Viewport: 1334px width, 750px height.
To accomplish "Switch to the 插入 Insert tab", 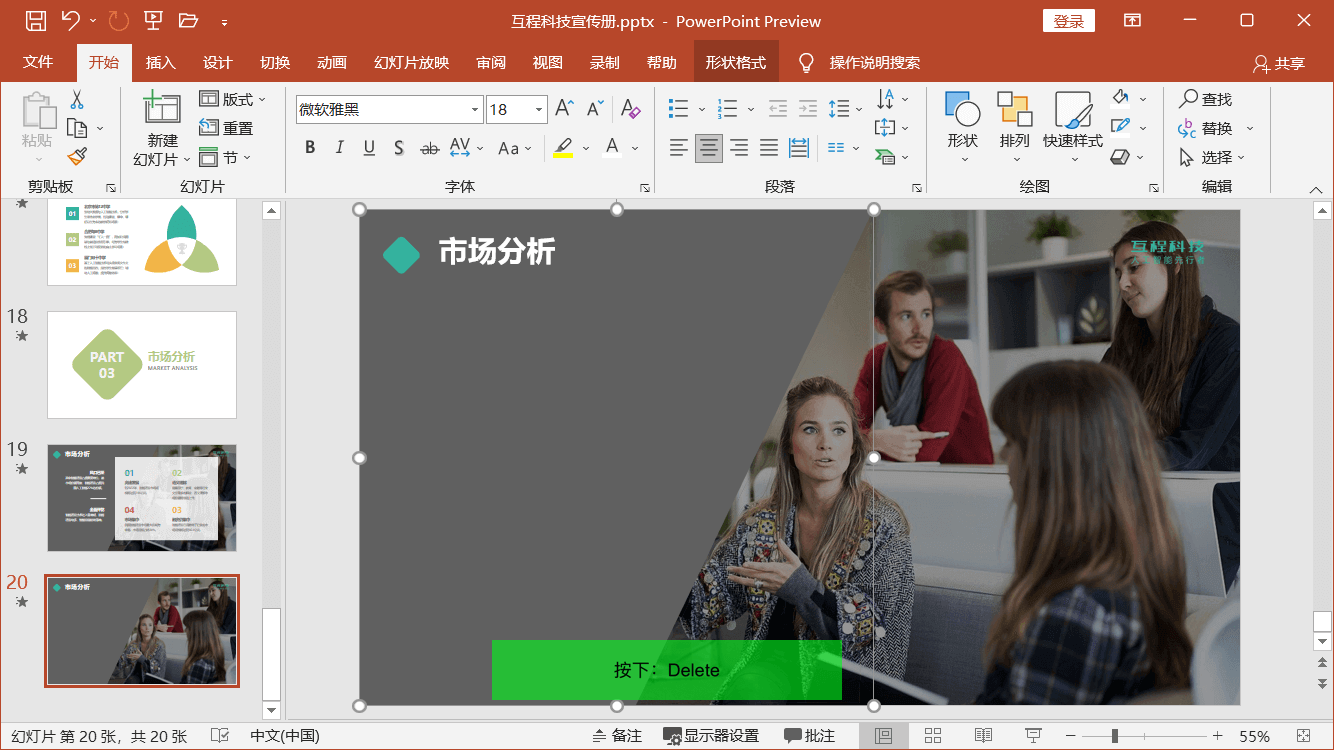I will 160,62.
